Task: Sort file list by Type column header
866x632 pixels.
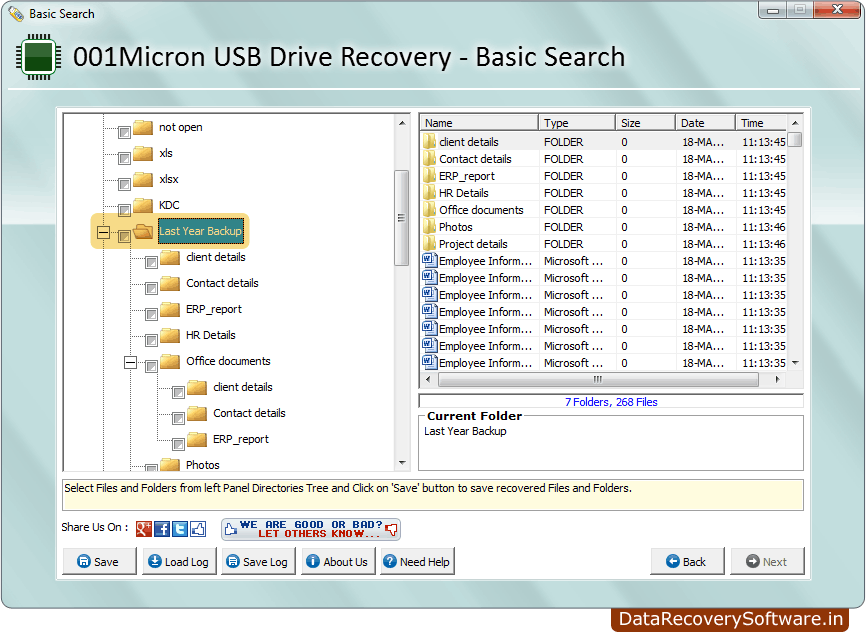Action: [577, 123]
